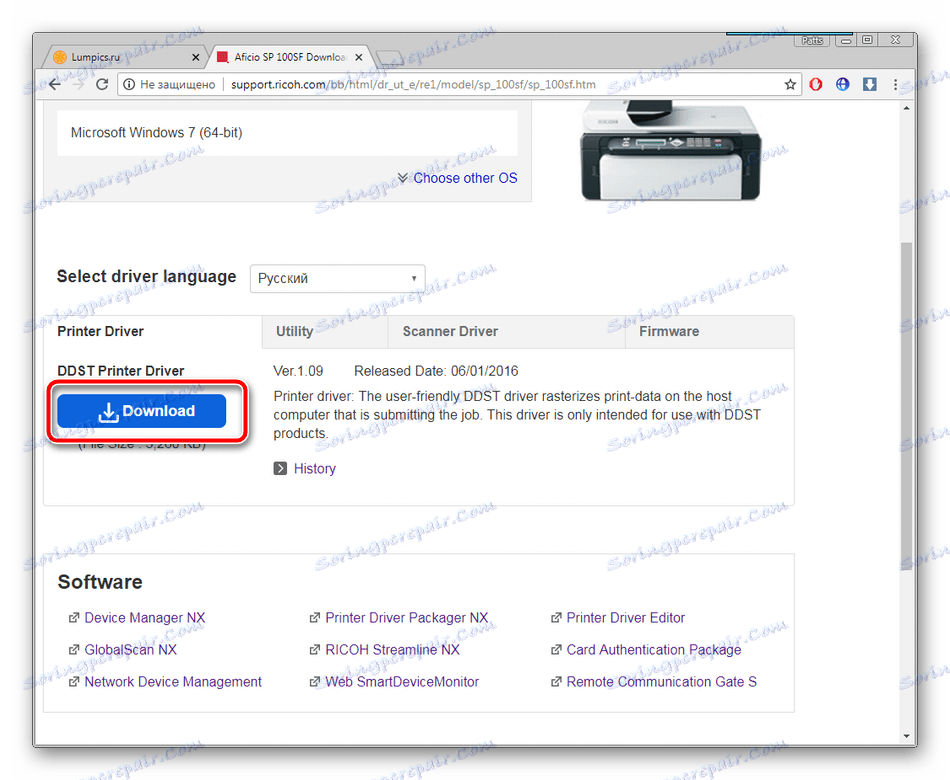This screenshot has height=780, width=950.
Task: Click the Select driver language label
Action: 147,276
